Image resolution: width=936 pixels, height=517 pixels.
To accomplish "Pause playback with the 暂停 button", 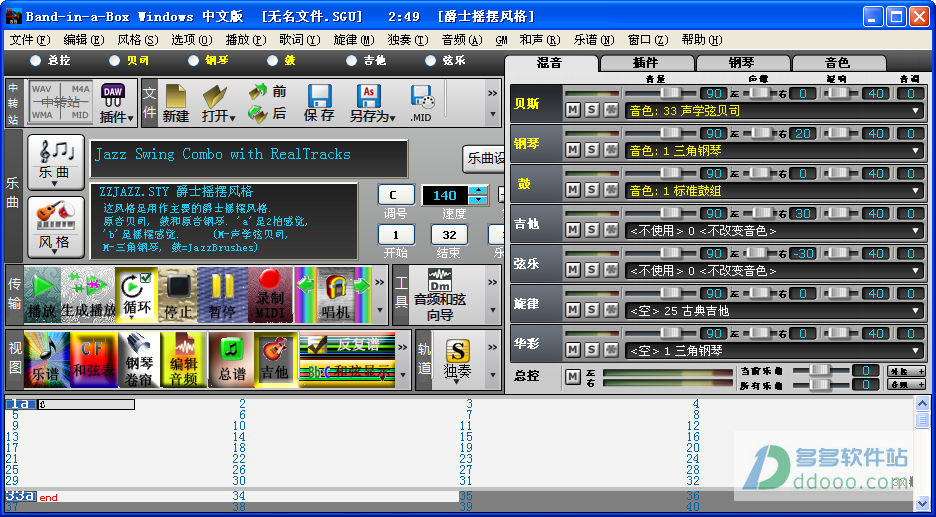I will pyautogui.click(x=222, y=295).
